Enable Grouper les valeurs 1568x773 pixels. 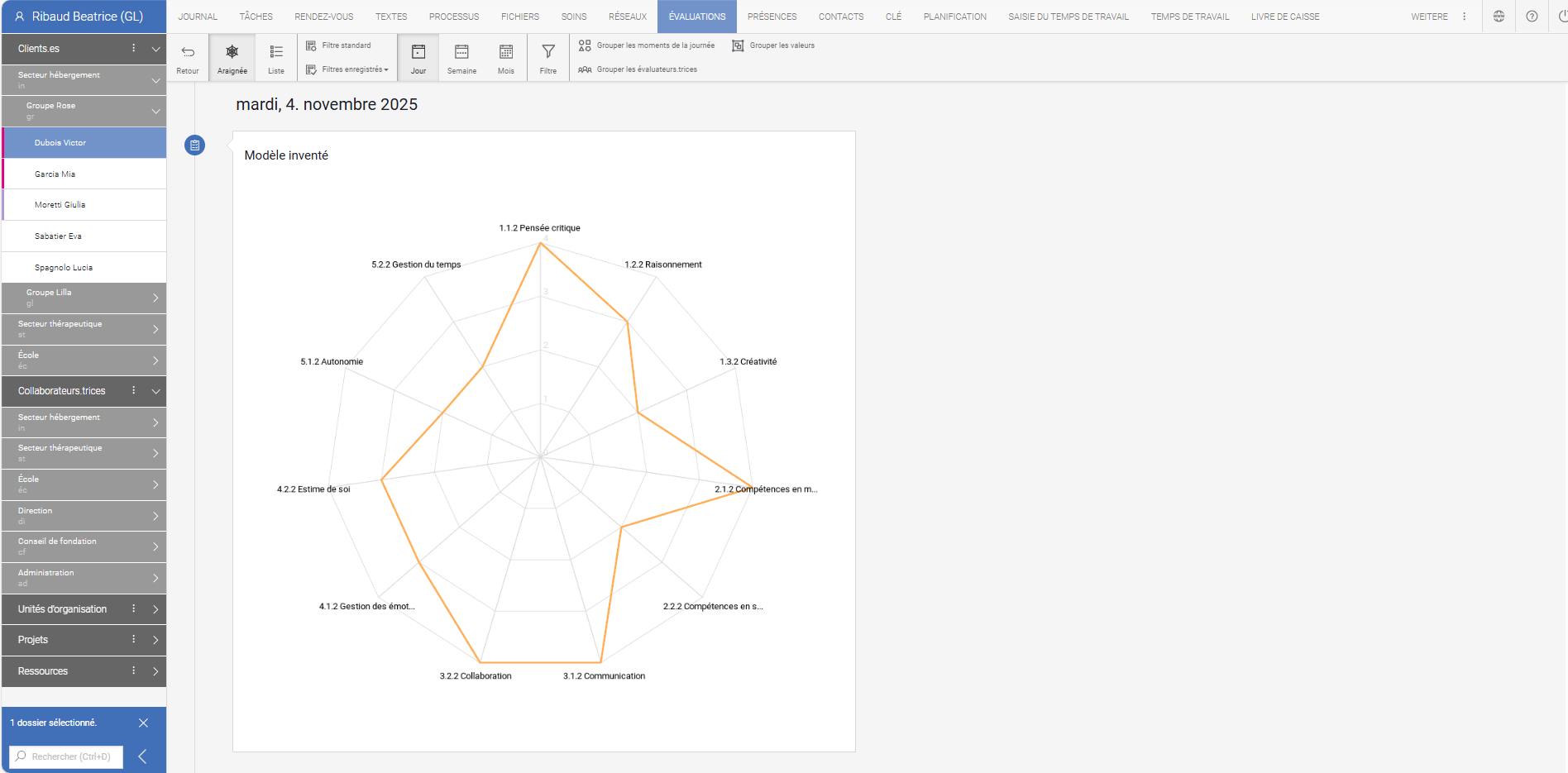pyautogui.click(x=772, y=45)
